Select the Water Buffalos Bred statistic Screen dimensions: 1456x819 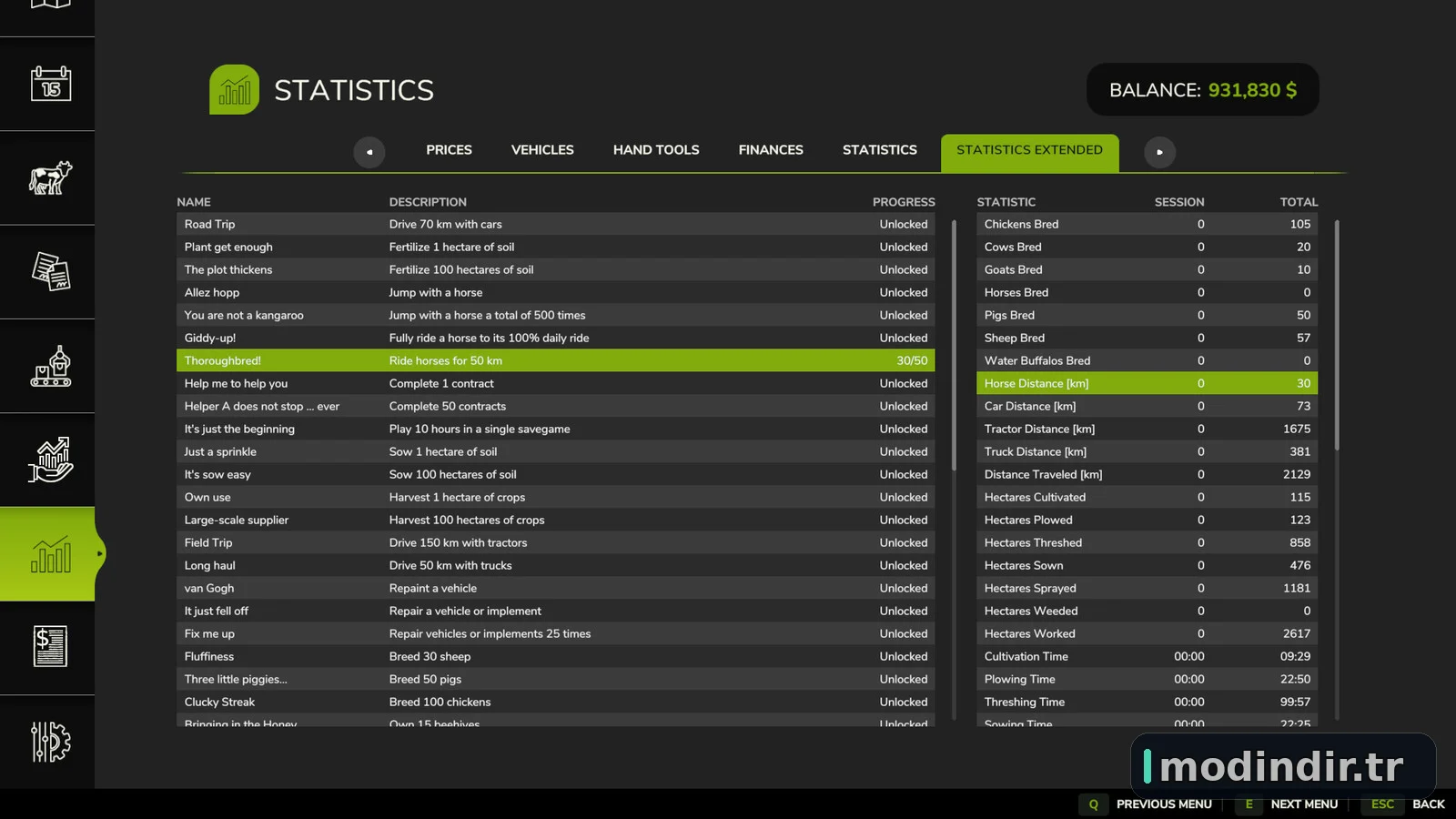[1147, 360]
